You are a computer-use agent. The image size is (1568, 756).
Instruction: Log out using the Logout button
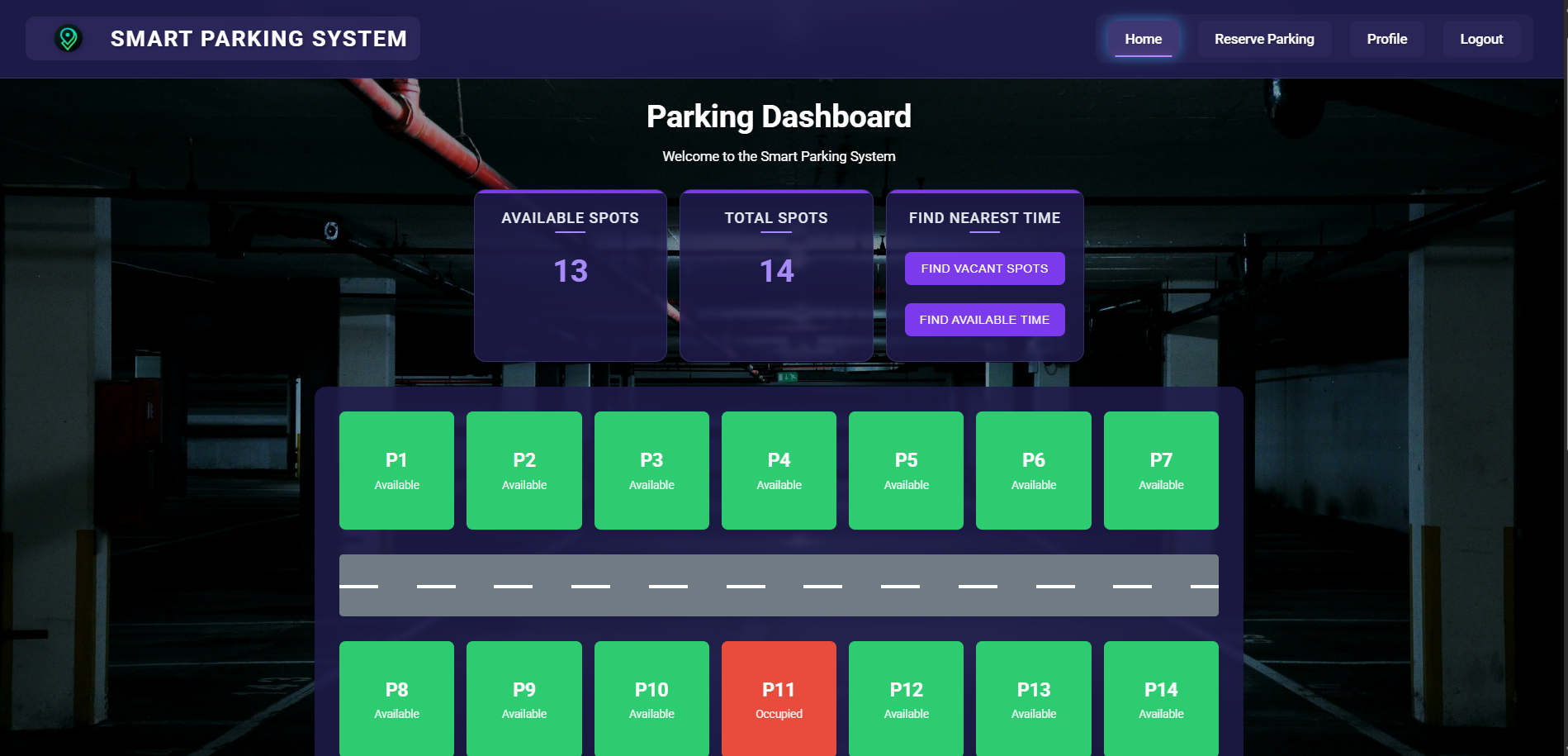coord(1480,39)
